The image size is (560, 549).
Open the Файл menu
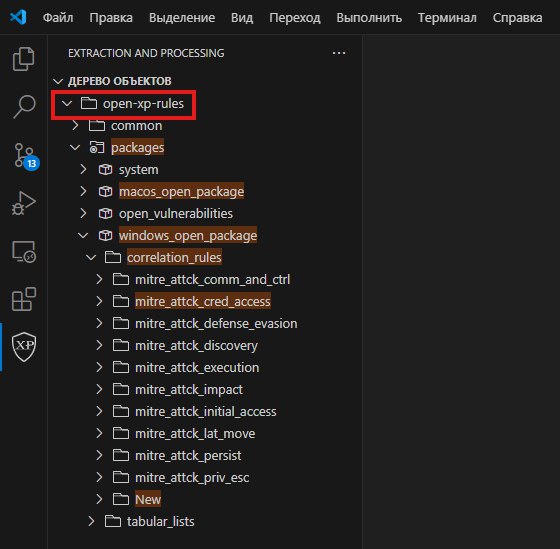pos(58,18)
